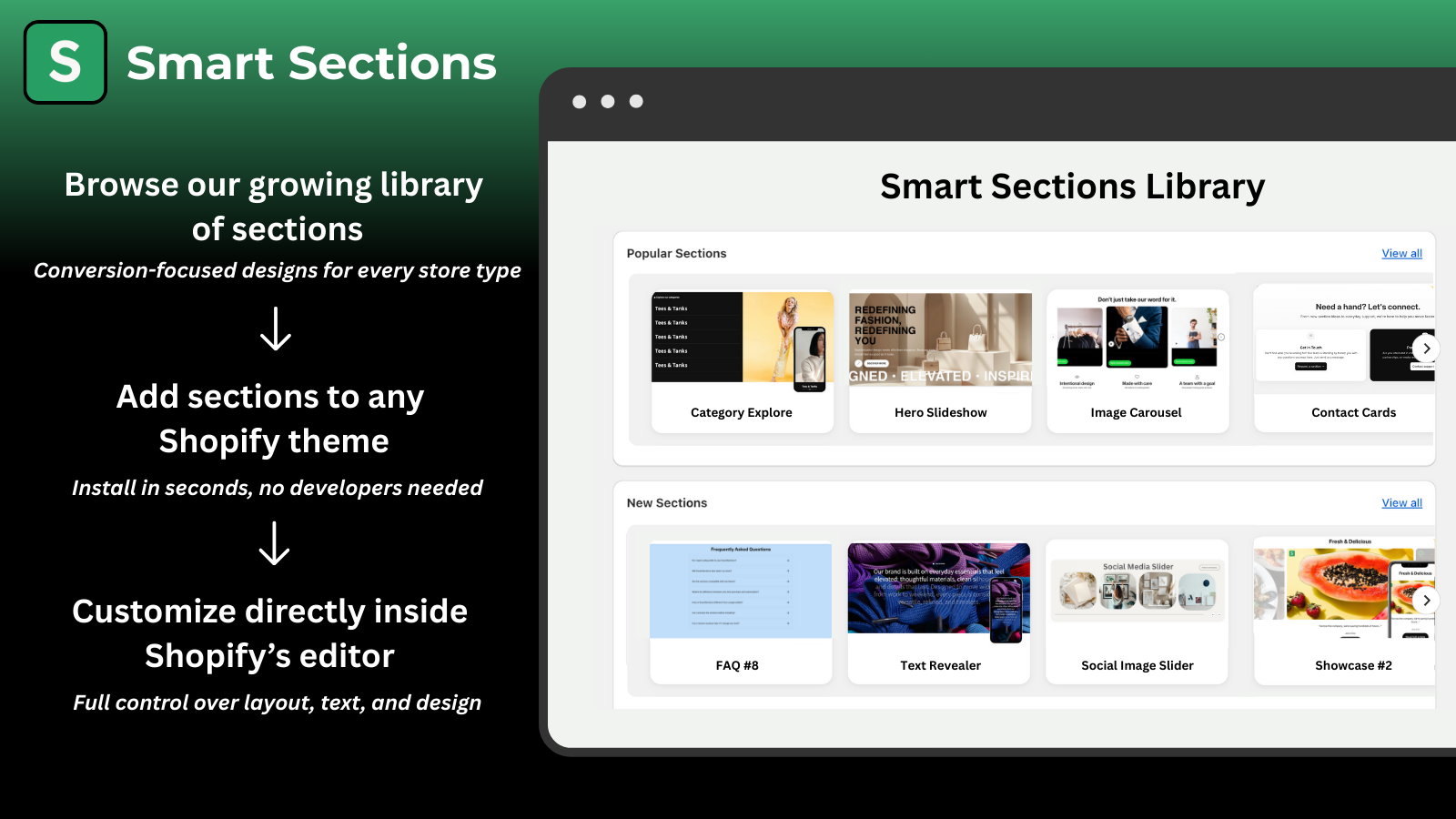Select the Category Explore card label

(x=742, y=412)
